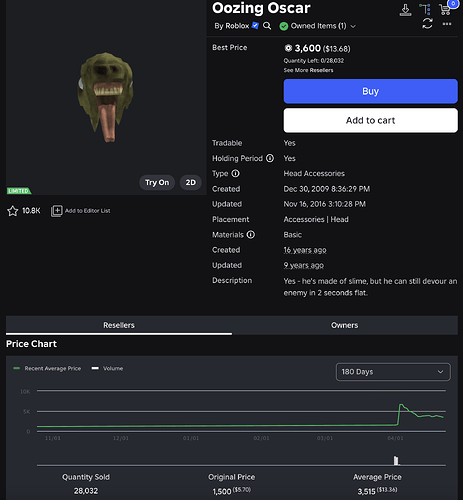Switch to 2D view
The width and height of the screenshot is (463, 500).
[191, 183]
